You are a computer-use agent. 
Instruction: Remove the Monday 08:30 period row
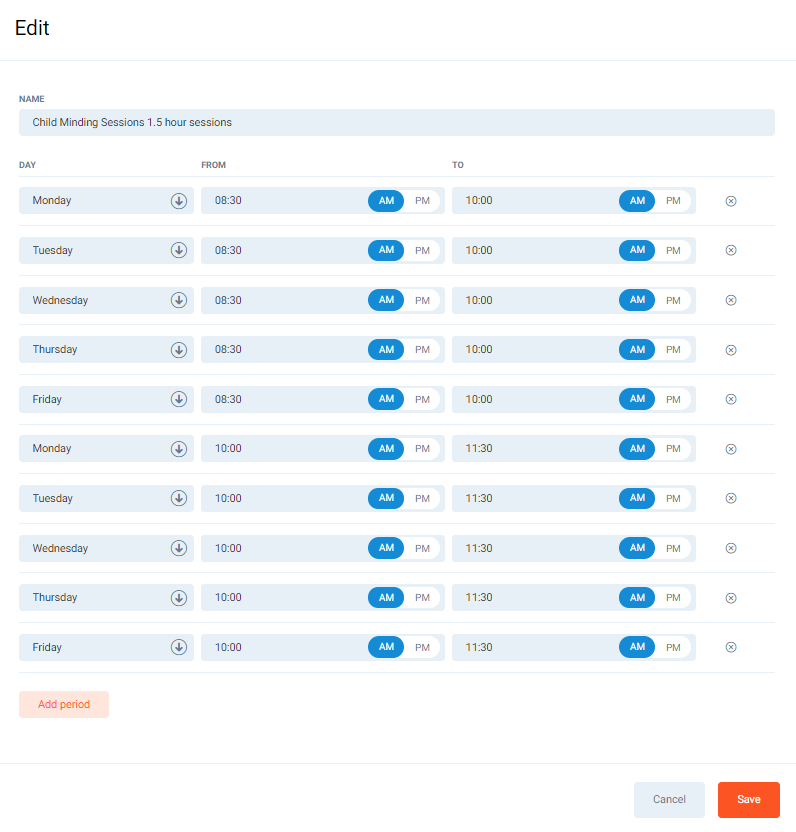point(730,201)
